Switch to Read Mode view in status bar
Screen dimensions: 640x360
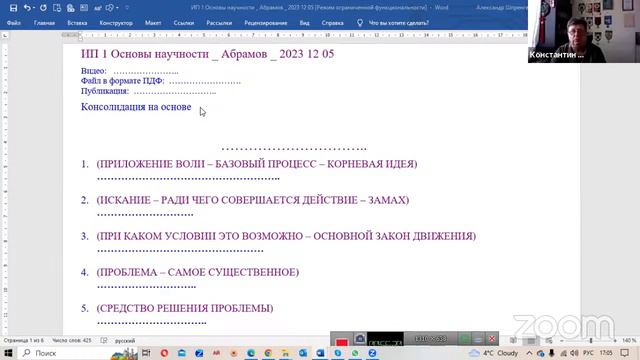[513, 340]
